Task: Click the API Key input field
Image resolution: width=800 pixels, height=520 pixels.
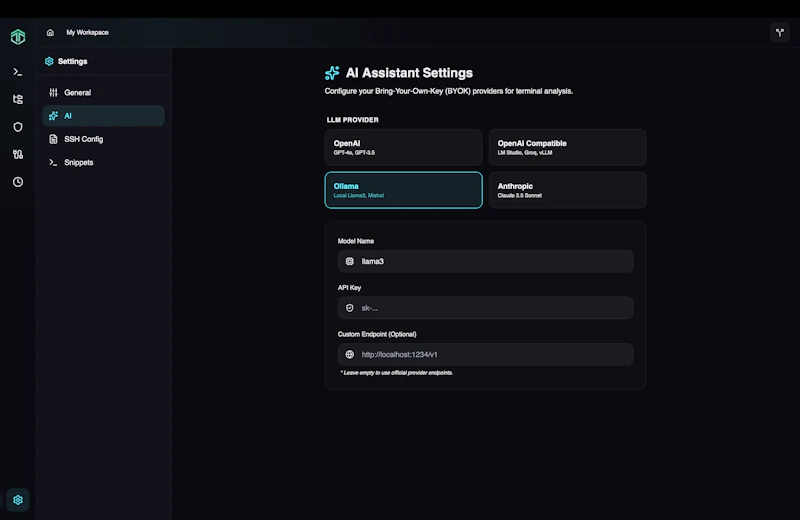Action: [x=486, y=308]
